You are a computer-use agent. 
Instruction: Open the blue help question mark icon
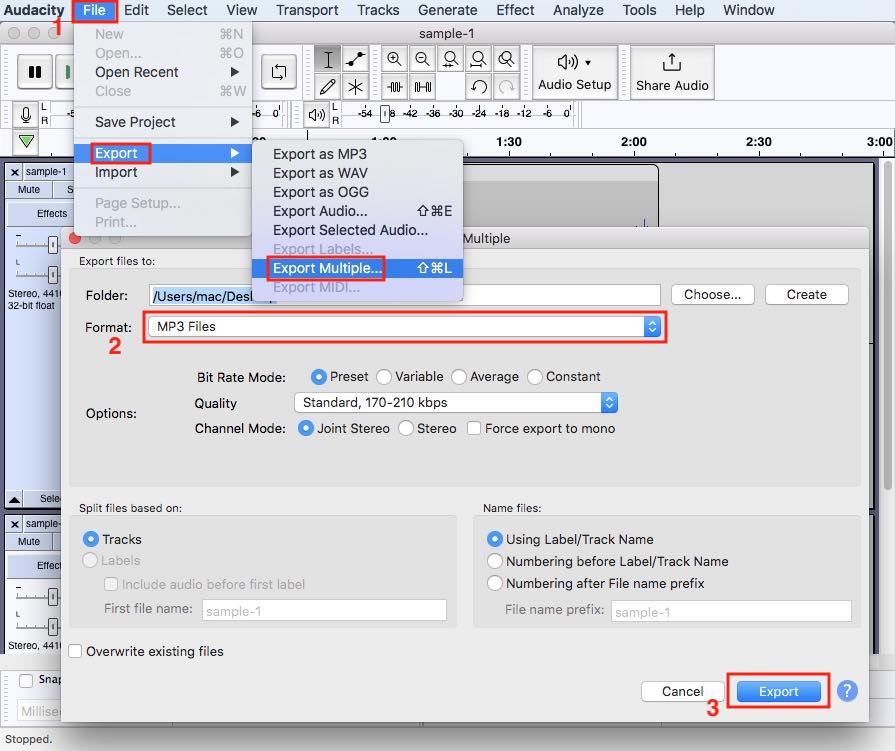pyautogui.click(x=847, y=691)
